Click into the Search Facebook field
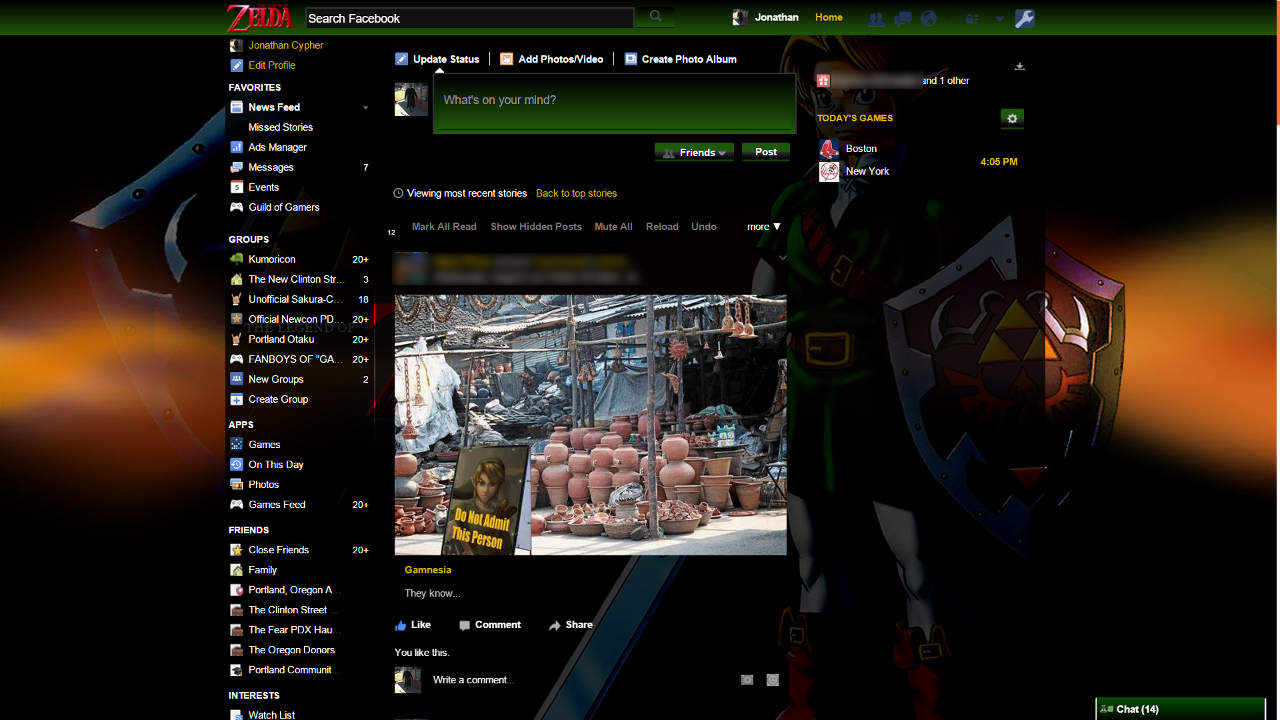The height and width of the screenshot is (720, 1280). pos(469,18)
